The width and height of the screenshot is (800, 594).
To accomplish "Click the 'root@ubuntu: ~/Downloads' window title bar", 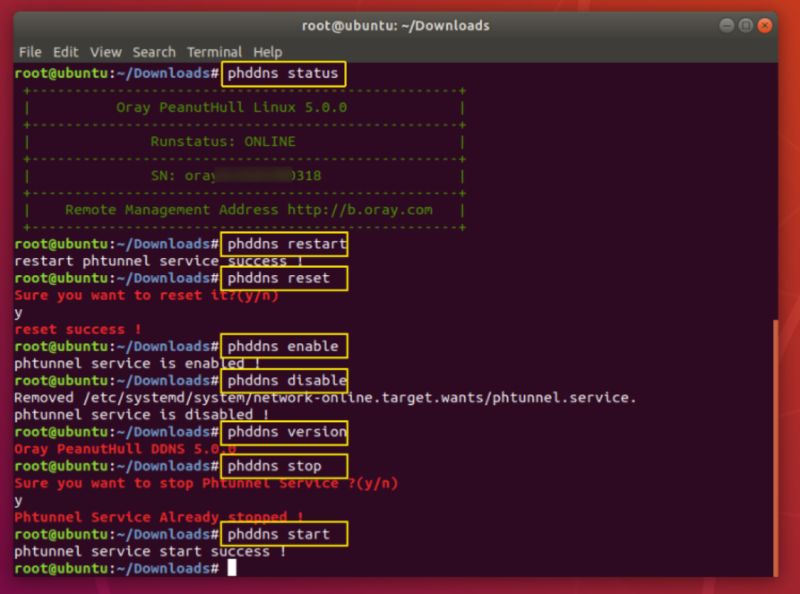I will pyautogui.click(x=400, y=24).
